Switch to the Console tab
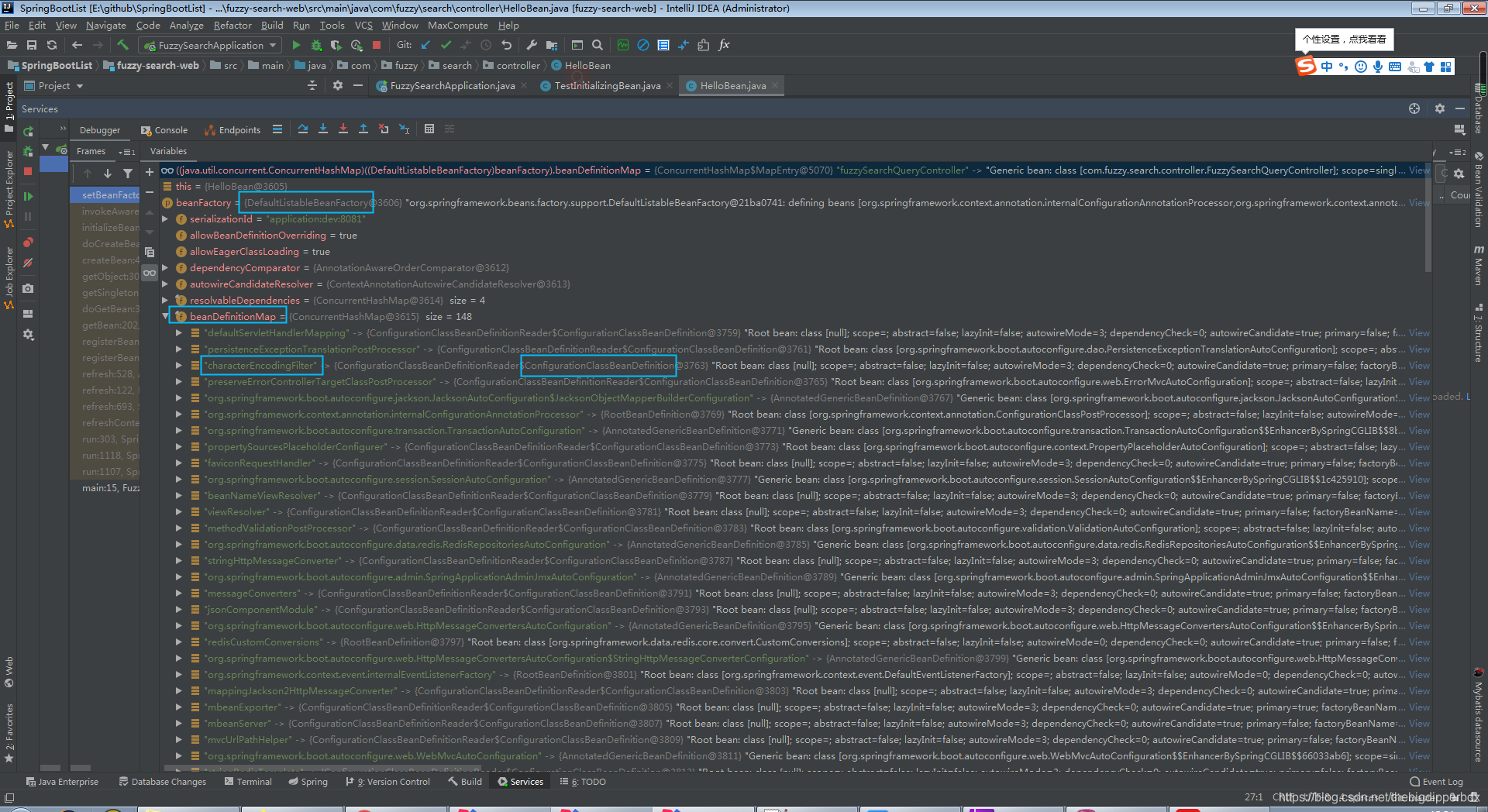 (x=164, y=130)
